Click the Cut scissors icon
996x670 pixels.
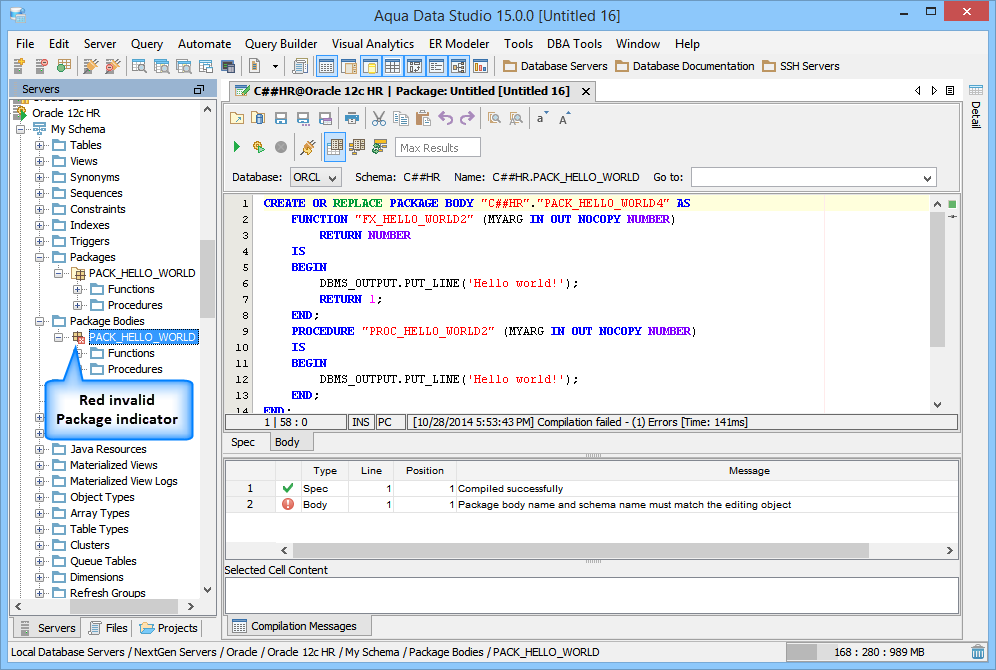pos(379,118)
